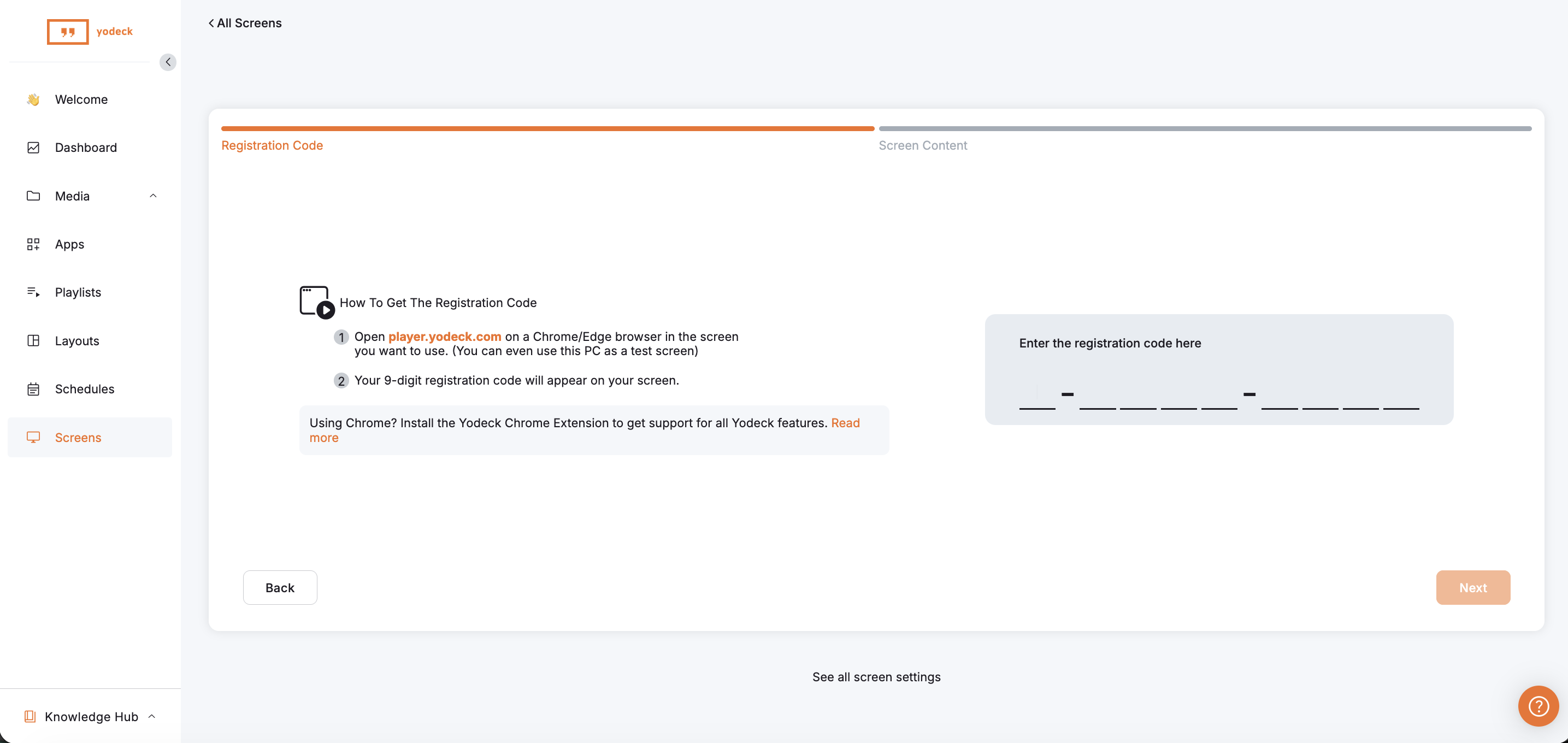
Task: Click the first registration code digit field
Action: (1036, 397)
